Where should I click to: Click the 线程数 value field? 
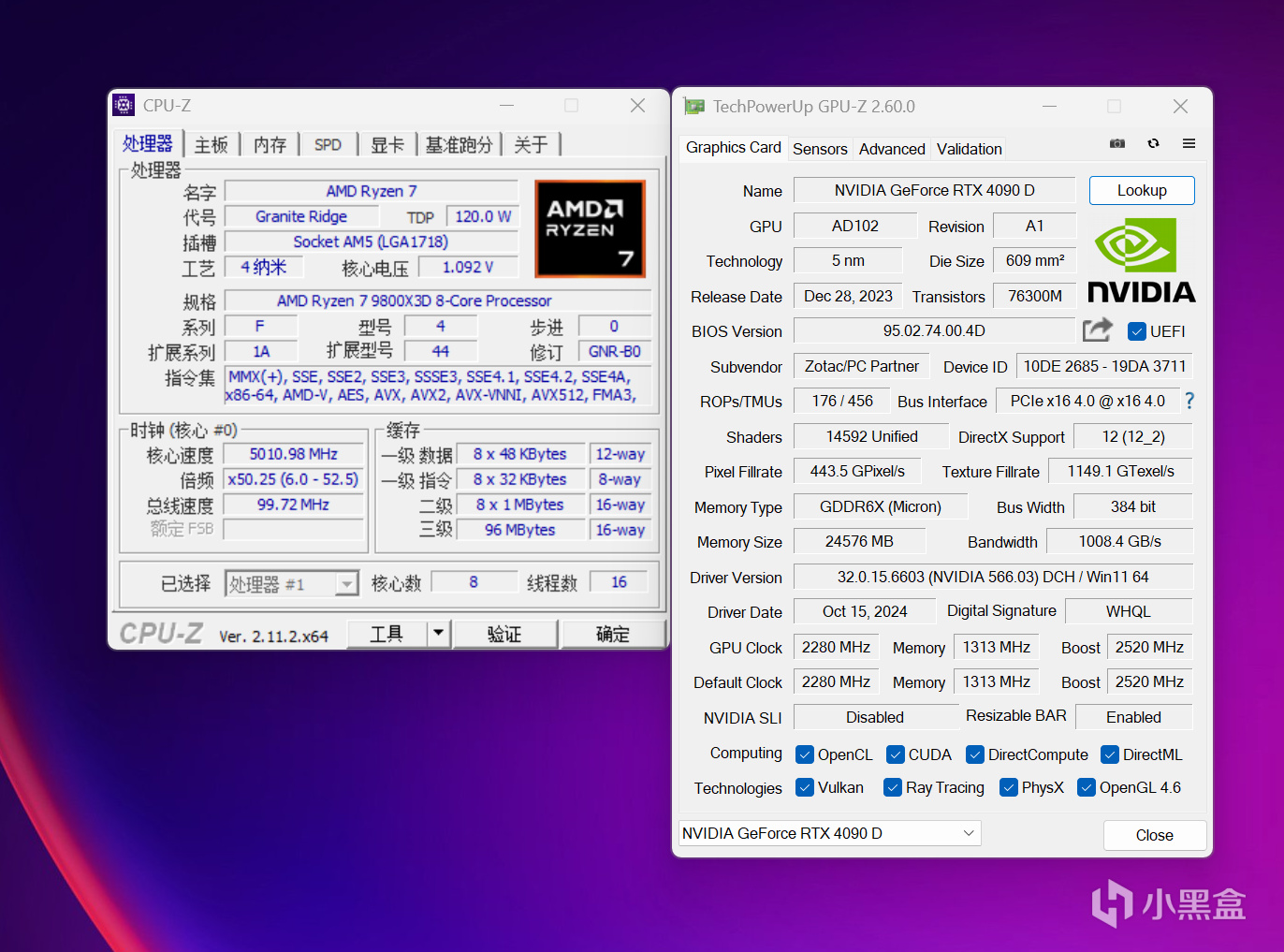(x=619, y=582)
